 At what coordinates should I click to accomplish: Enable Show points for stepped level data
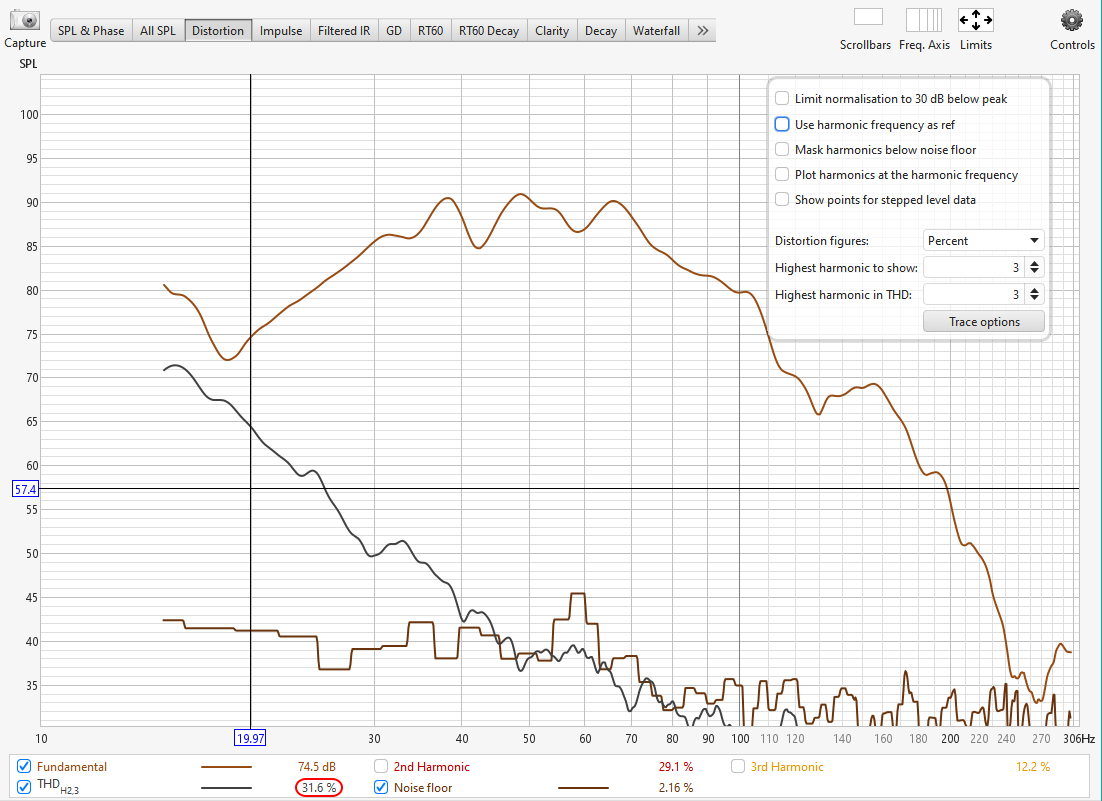coord(782,200)
